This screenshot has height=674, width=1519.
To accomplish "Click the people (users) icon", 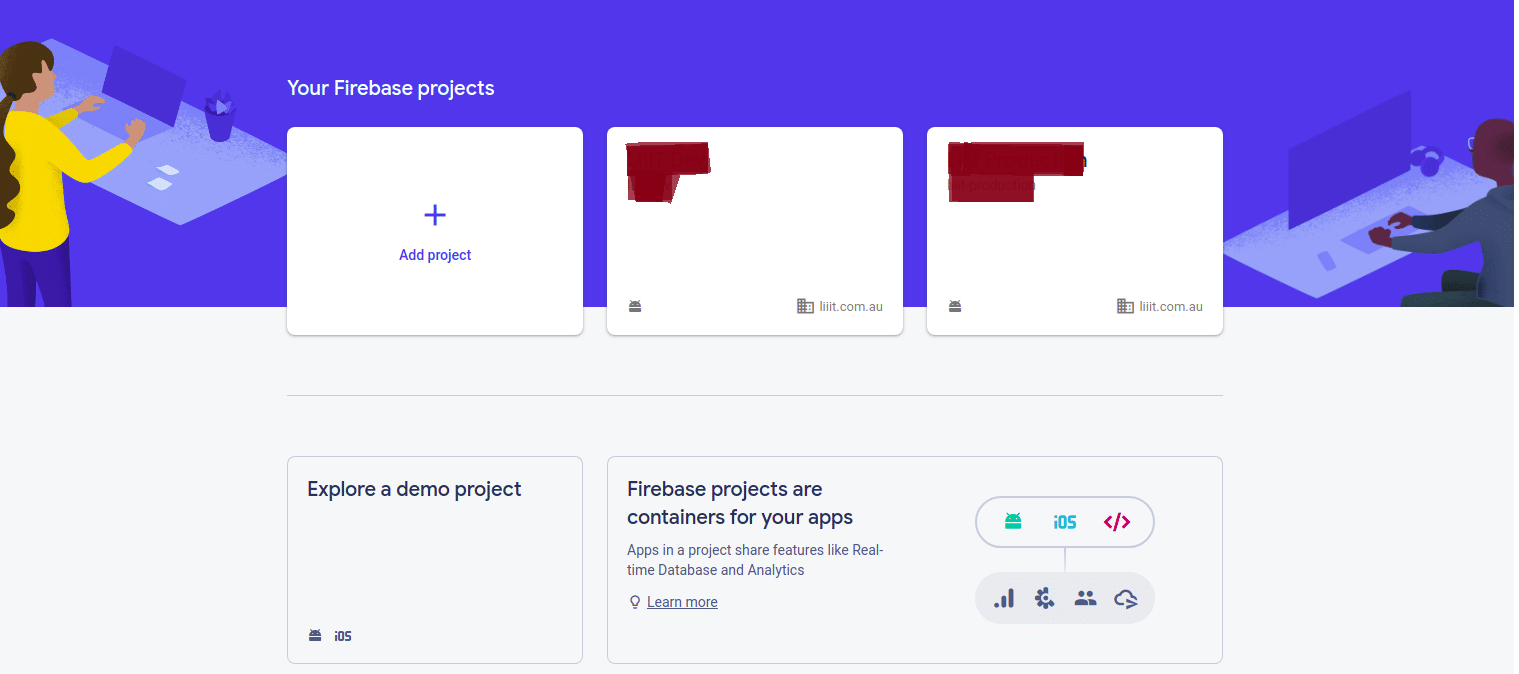I will tap(1085, 598).
